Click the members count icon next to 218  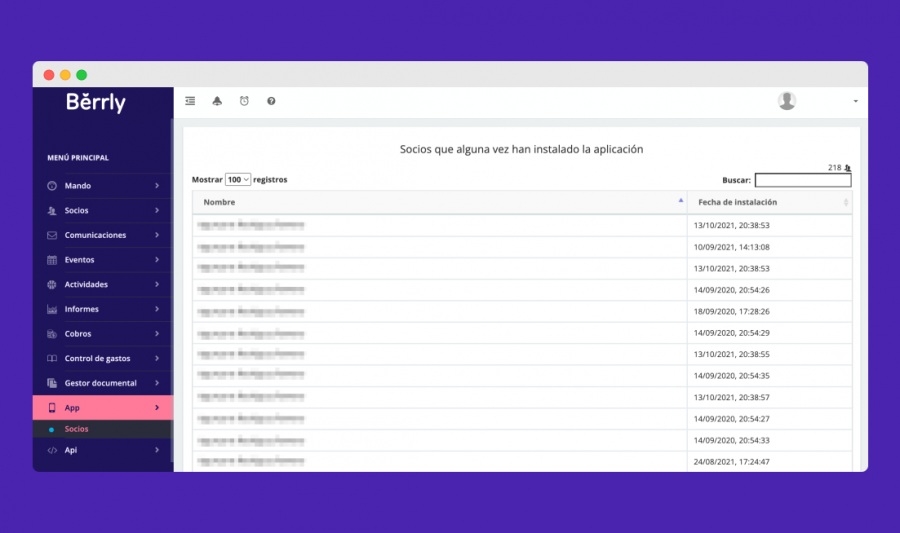[847, 168]
